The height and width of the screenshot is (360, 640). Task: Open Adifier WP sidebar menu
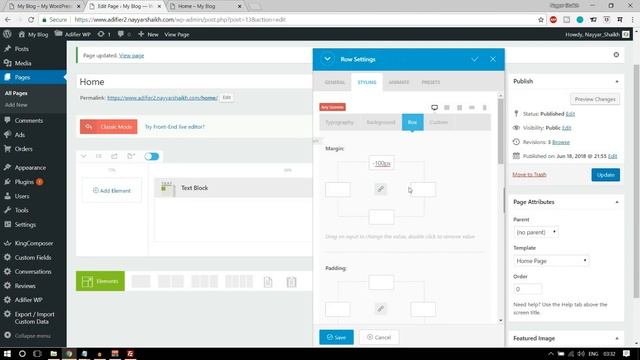click(x=29, y=300)
